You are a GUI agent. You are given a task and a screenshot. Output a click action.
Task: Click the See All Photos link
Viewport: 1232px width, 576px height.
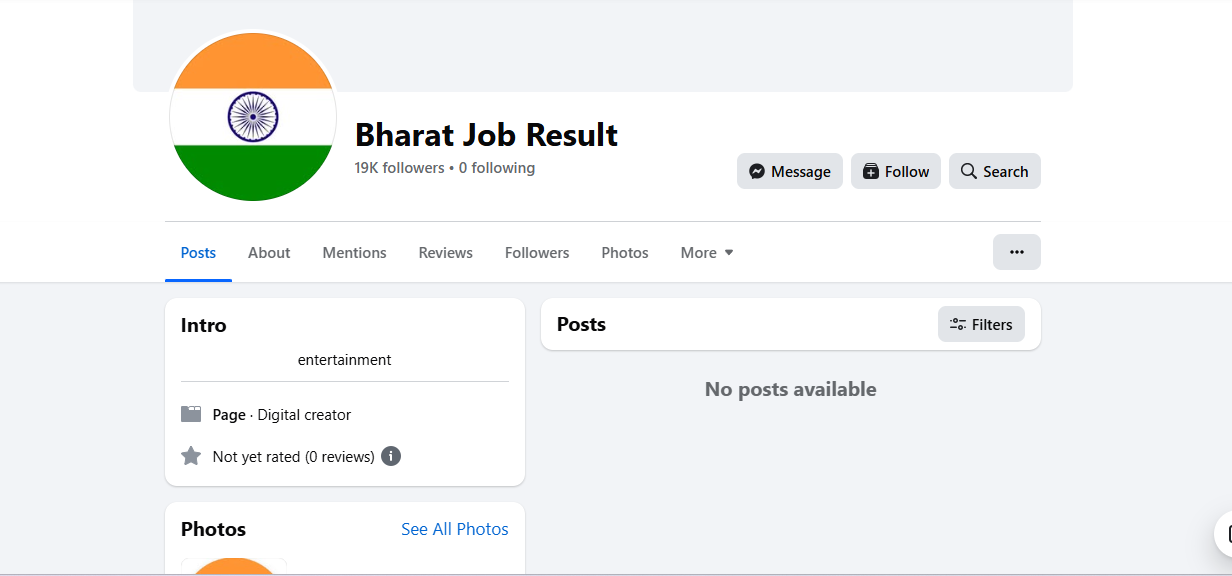(454, 529)
